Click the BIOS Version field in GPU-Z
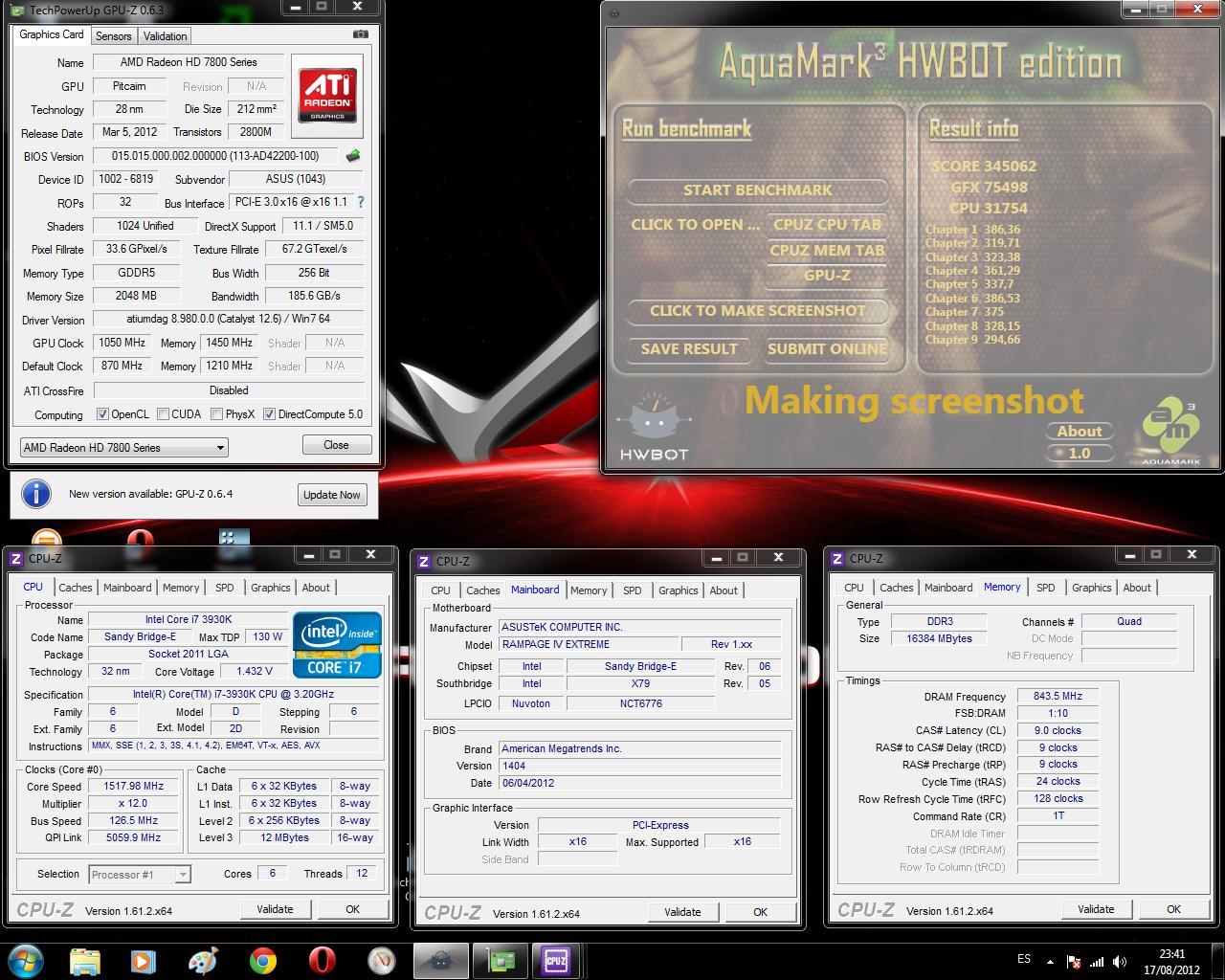1225x980 pixels. pyautogui.click(x=216, y=156)
